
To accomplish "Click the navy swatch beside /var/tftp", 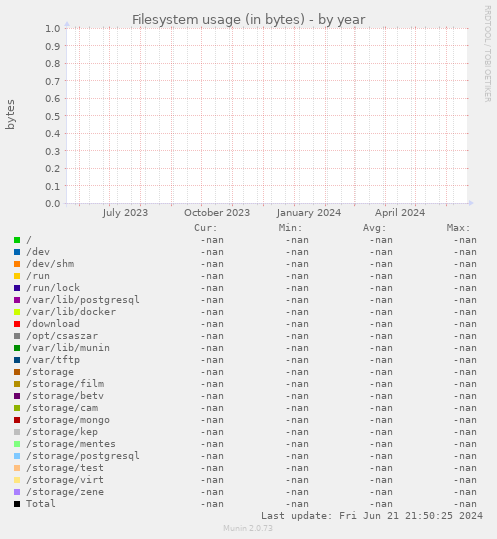I will pyautogui.click(x=17, y=360).
